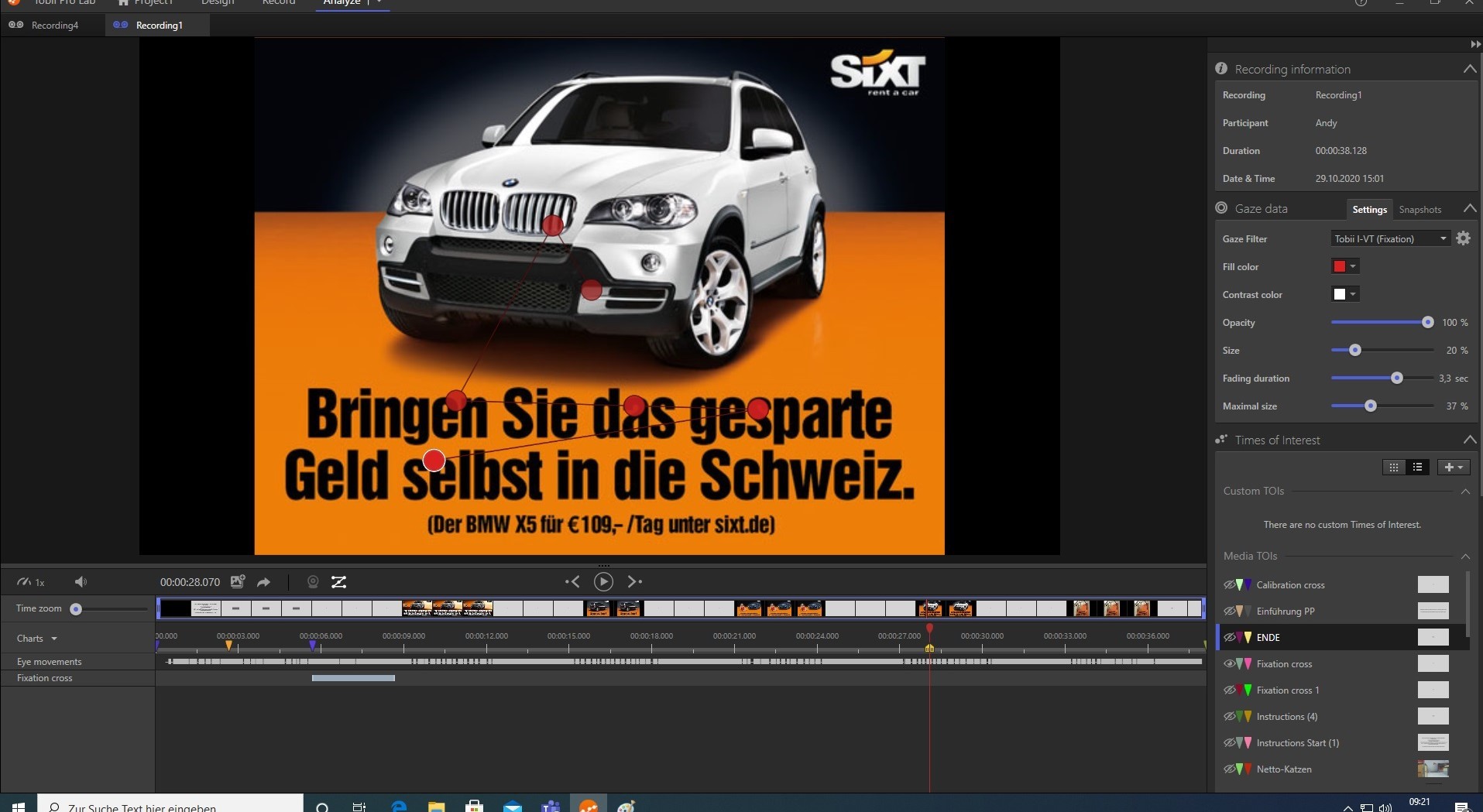Collapse right panel double-arrow icon
Viewport: 1483px width, 812px height.
[1475, 45]
